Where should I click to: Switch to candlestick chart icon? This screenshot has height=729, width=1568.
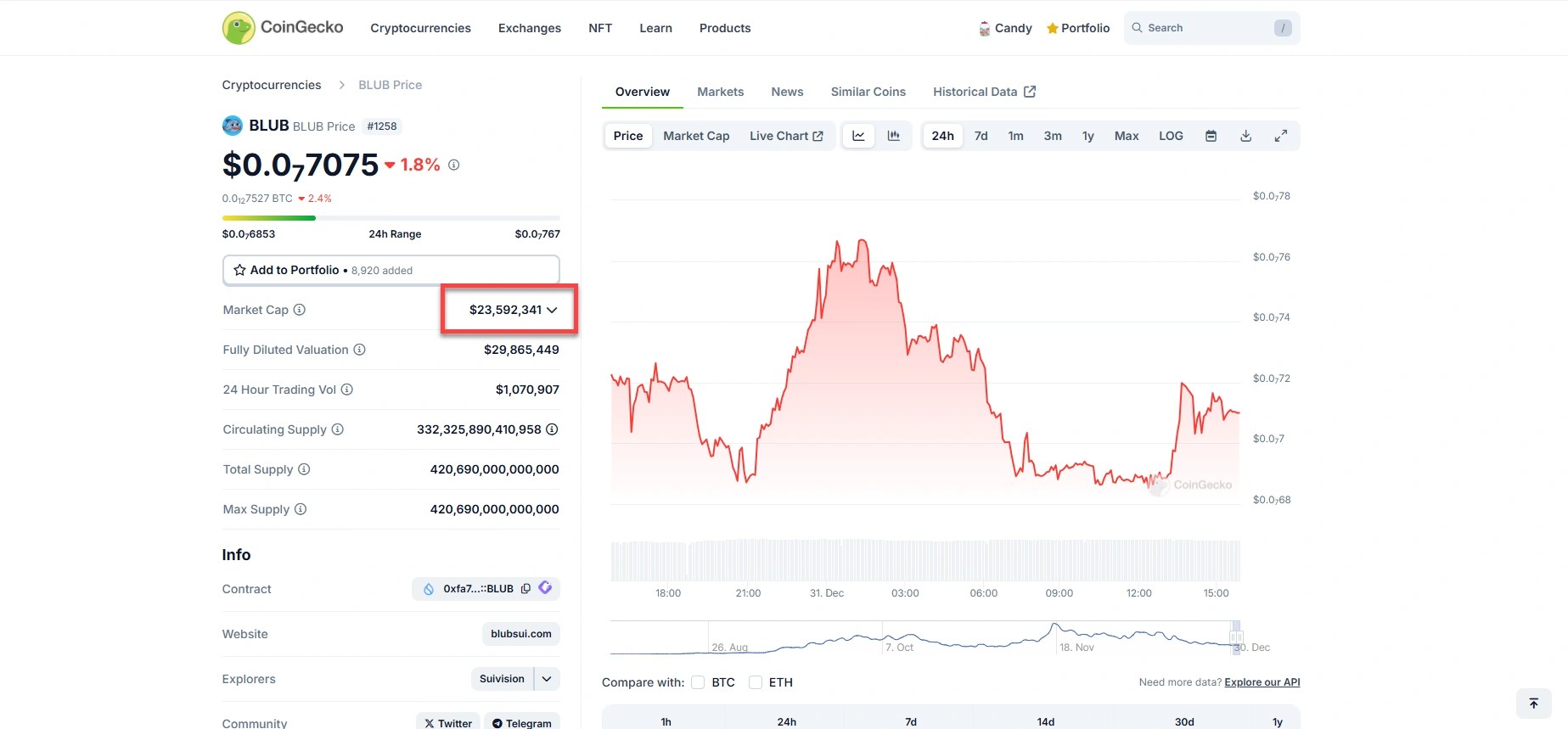[x=893, y=136]
